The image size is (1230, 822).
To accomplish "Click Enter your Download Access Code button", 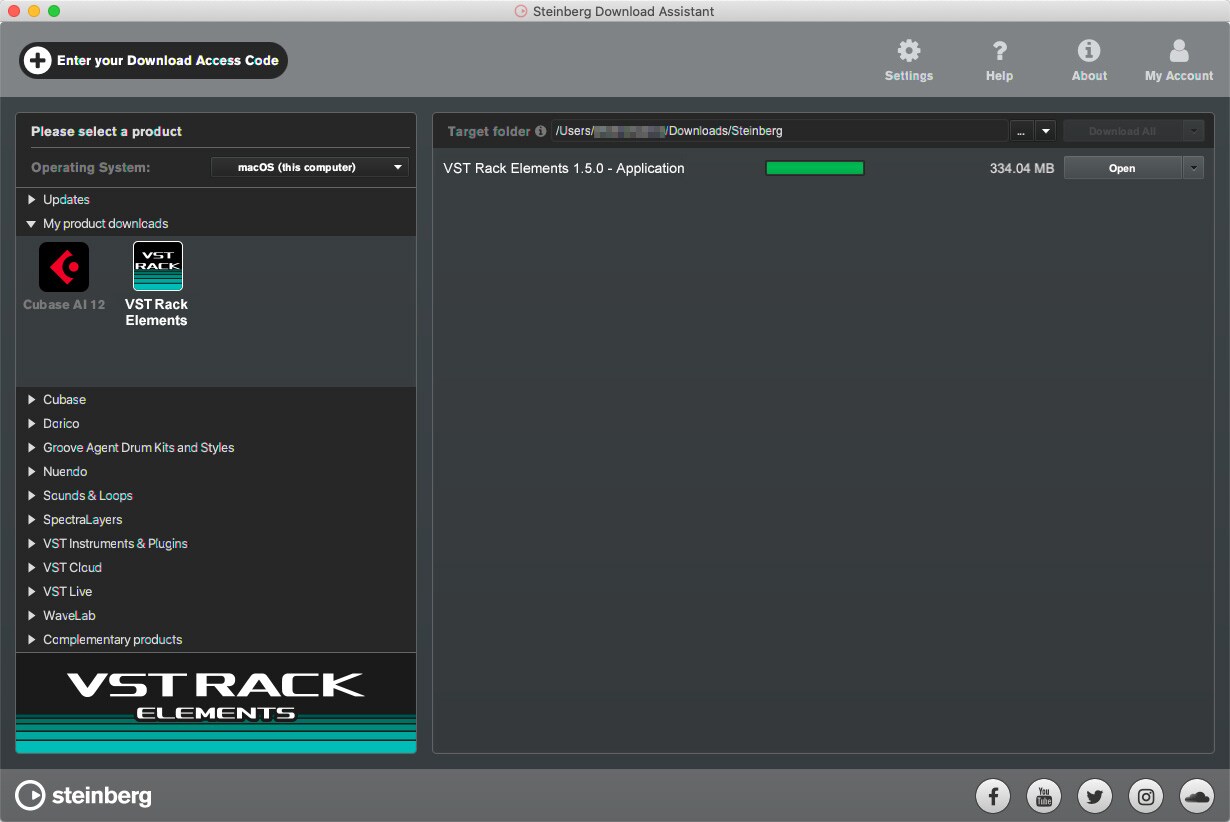I will (153, 60).
